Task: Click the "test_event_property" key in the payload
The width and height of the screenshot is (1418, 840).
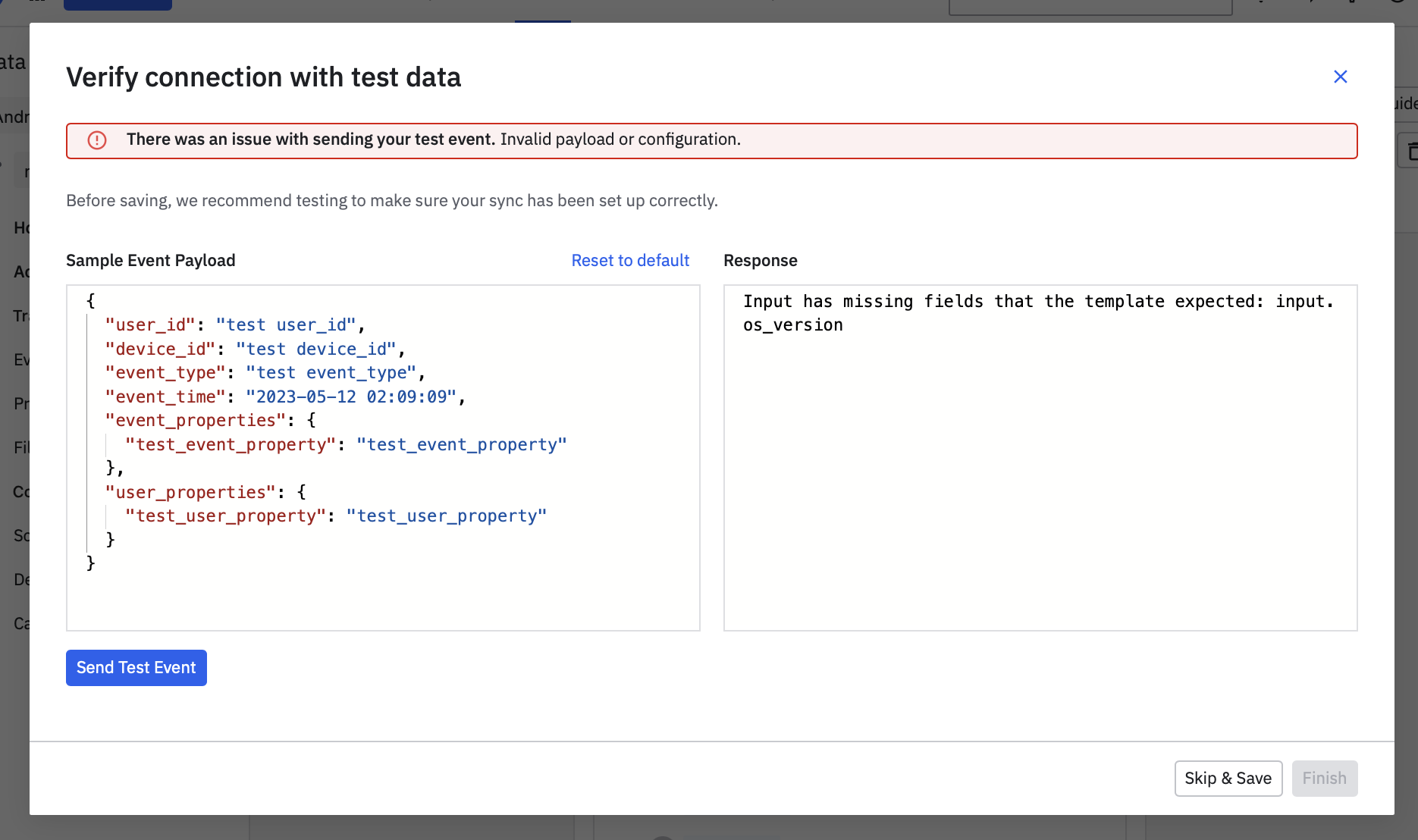Action: tap(230, 445)
